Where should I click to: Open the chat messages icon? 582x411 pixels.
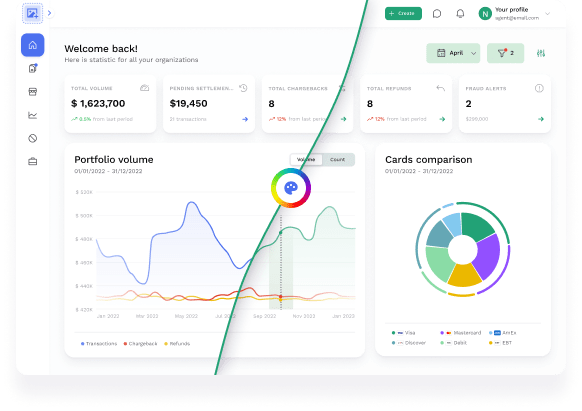coord(437,14)
